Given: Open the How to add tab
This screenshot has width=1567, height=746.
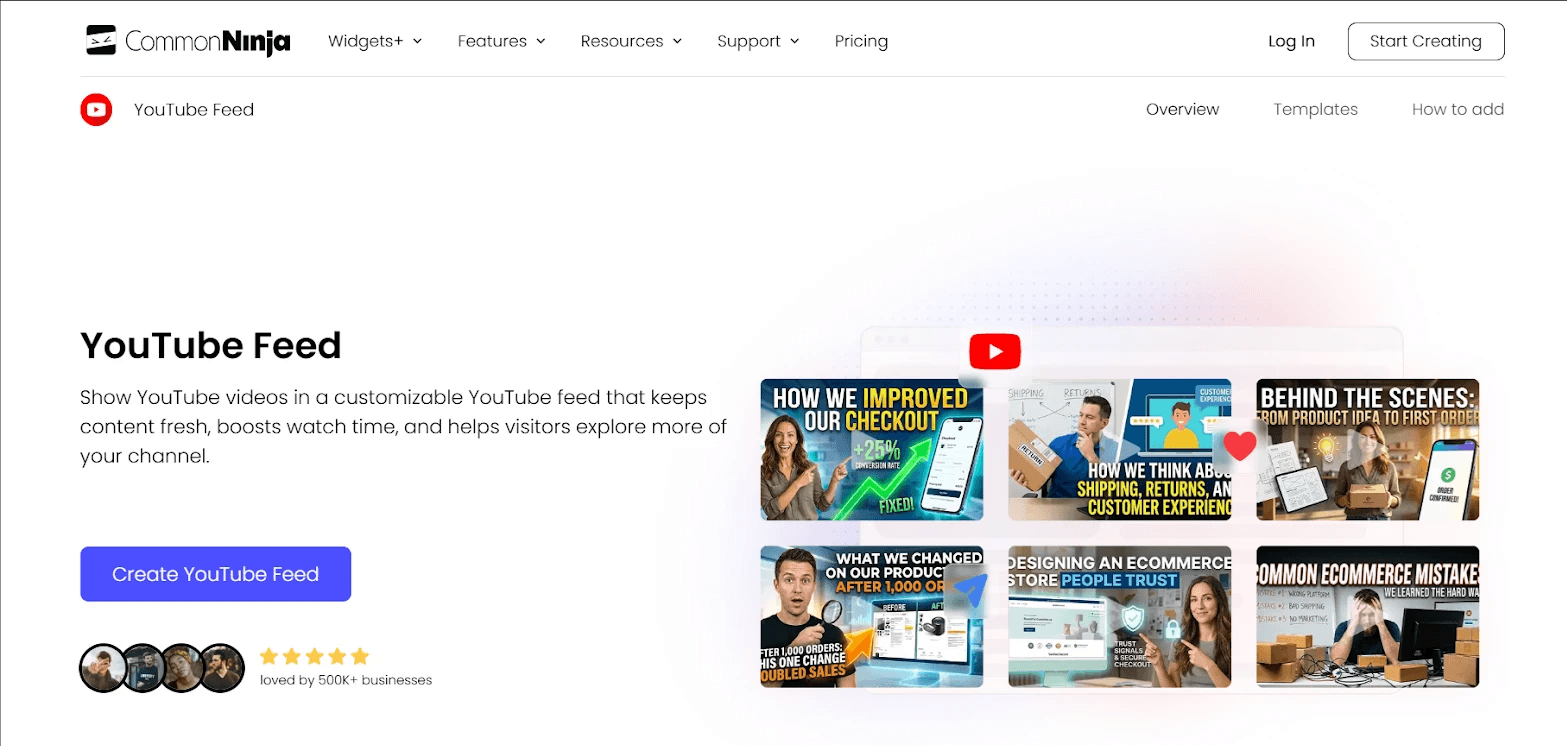Looking at the screenshot, I should point(1458,109).
